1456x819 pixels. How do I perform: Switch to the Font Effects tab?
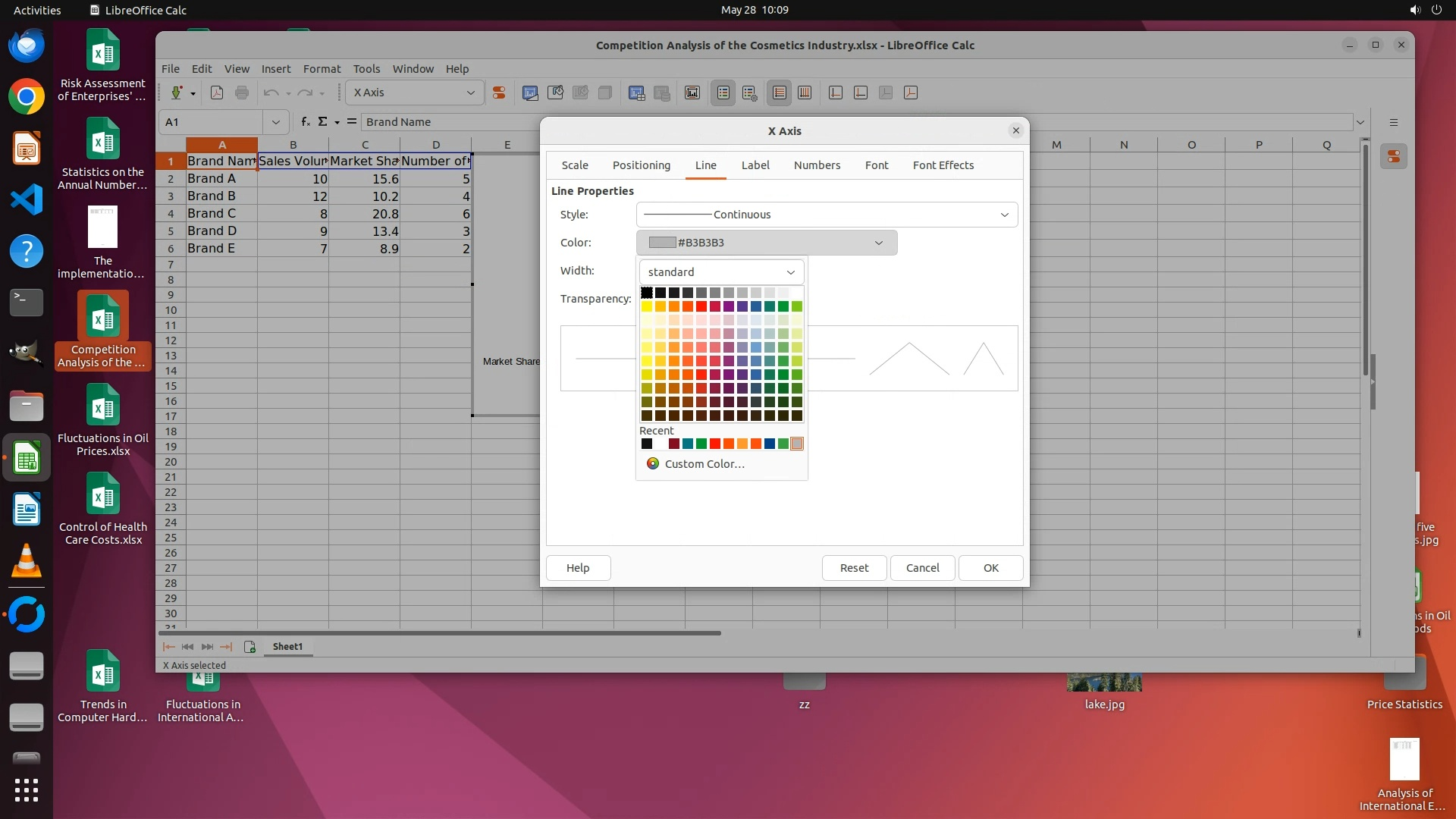tap(943, 165)
